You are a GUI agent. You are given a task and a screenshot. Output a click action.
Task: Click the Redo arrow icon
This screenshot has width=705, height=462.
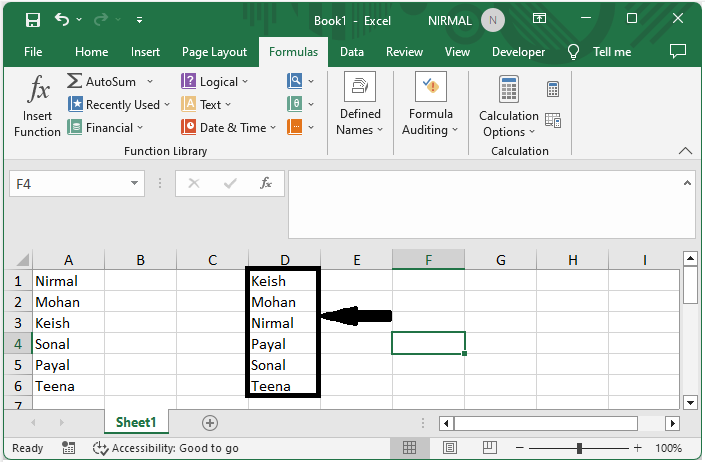101,19
